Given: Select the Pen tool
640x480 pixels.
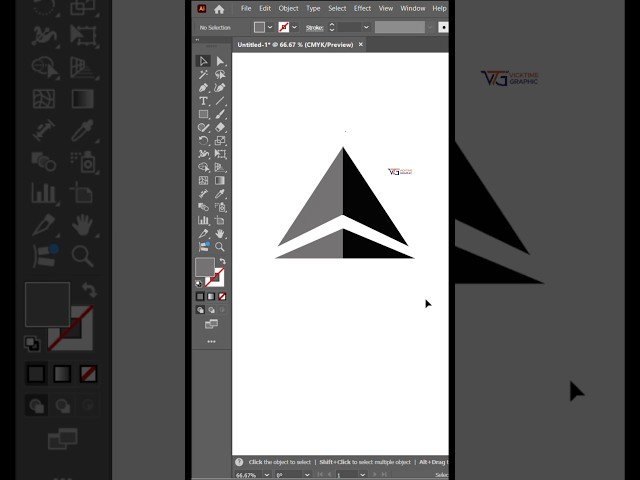Looking at the screenshot, I should [203, 88].
